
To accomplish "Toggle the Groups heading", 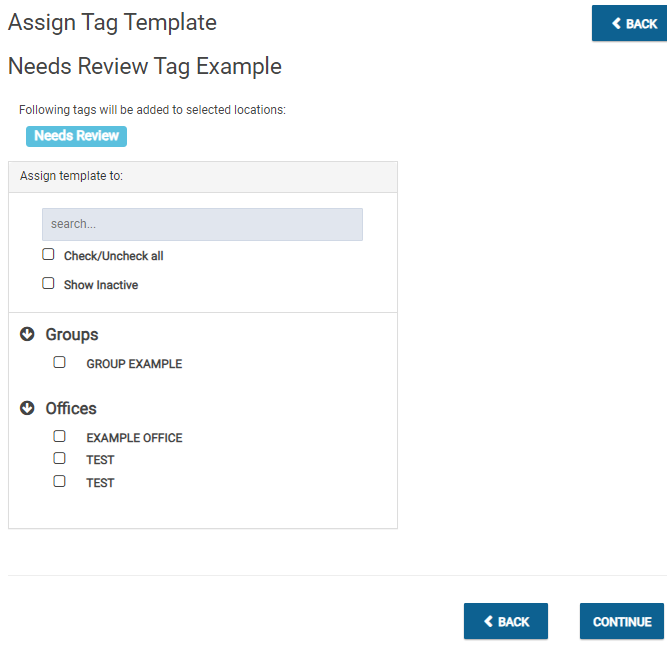I will click(x=72, y=335).
